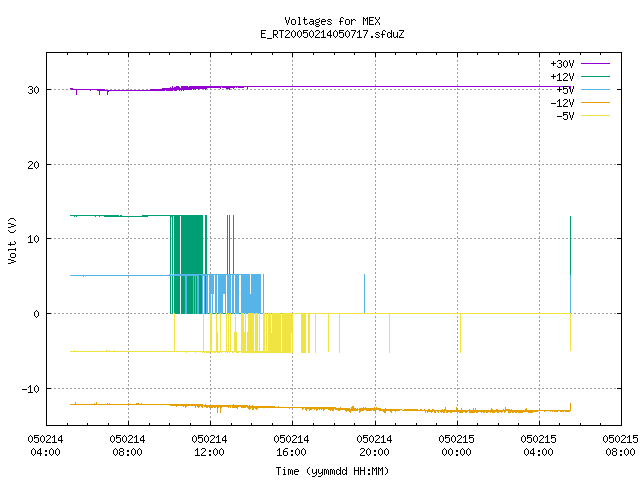Click the x-axis label '050214 20:00'

coord(374,445)
